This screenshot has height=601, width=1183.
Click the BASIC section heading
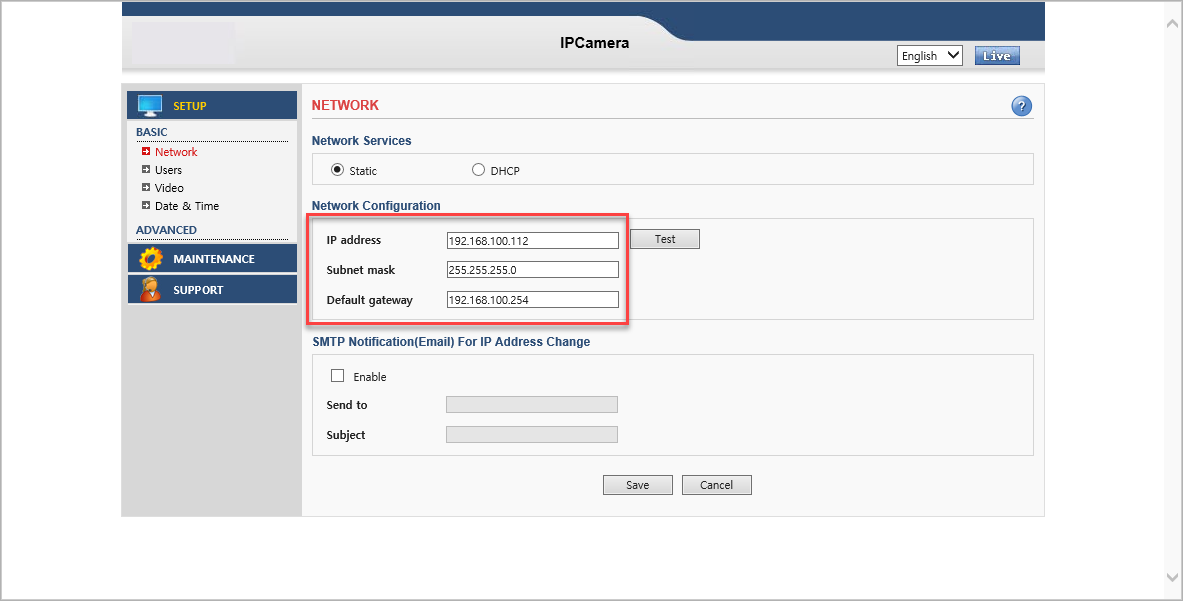(152, 132)
